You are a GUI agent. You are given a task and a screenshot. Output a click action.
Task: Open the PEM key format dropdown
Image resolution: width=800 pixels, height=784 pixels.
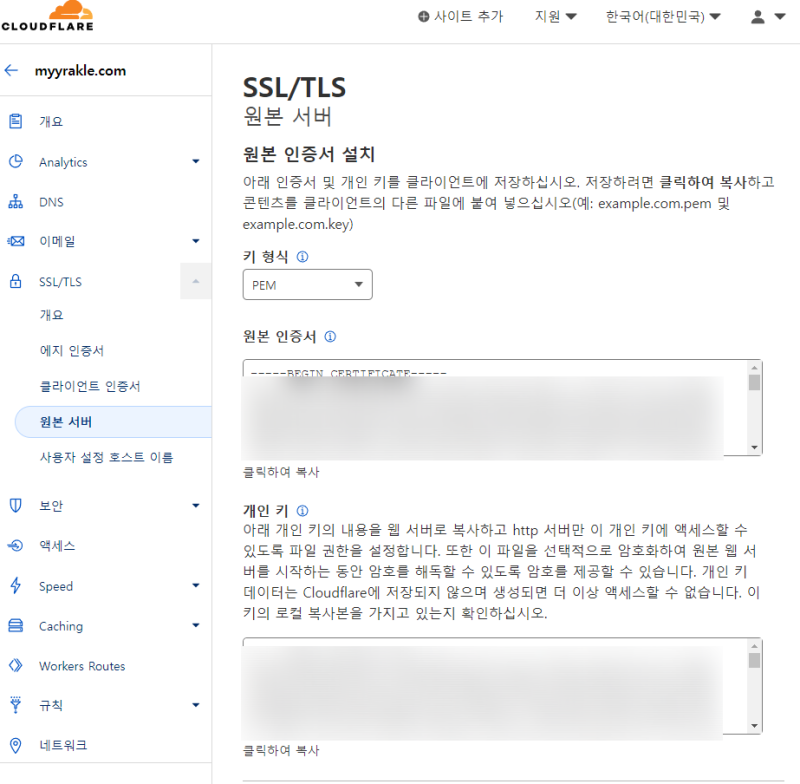307,285
